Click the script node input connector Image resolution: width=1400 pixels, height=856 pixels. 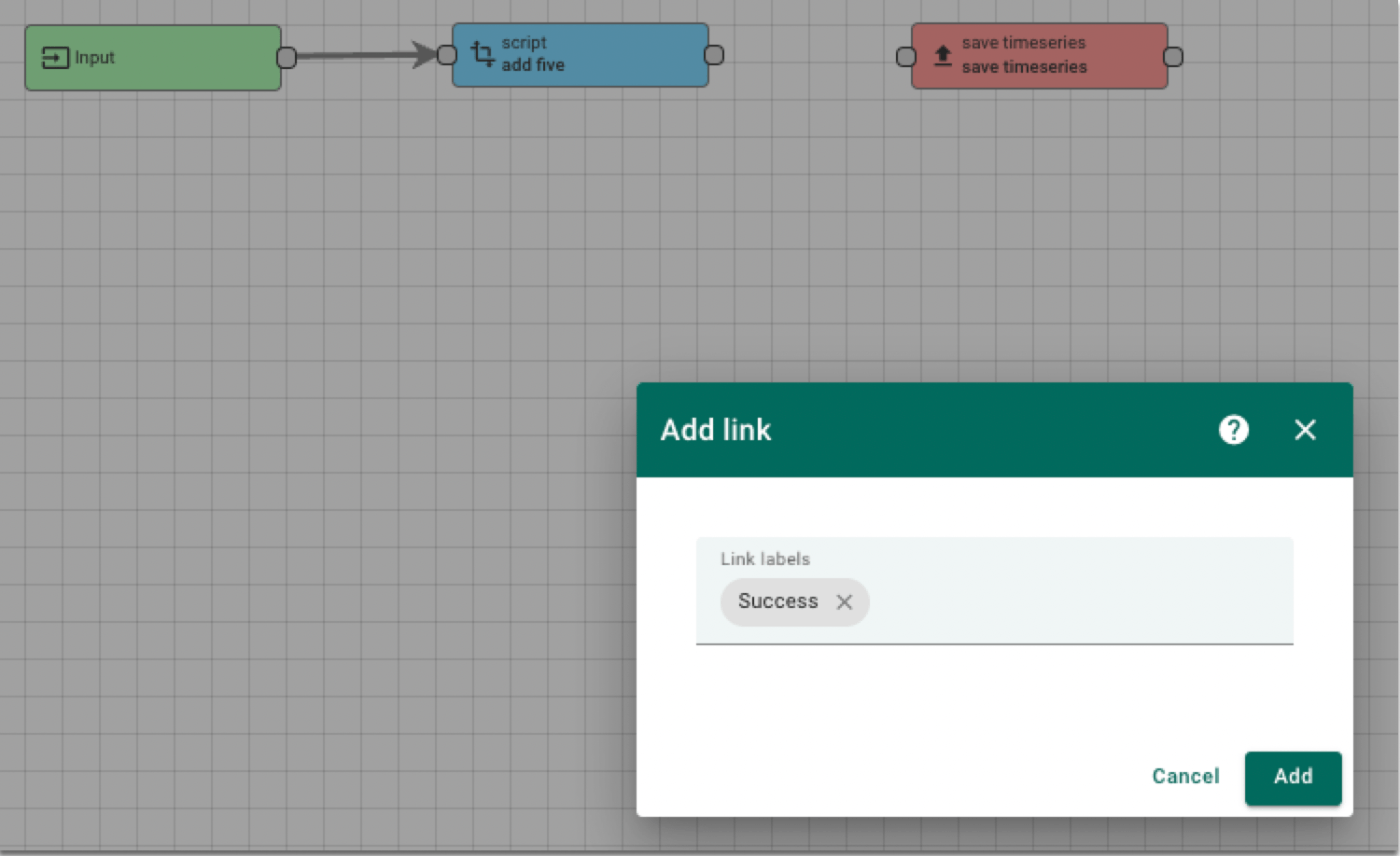[x=447, y=55]
